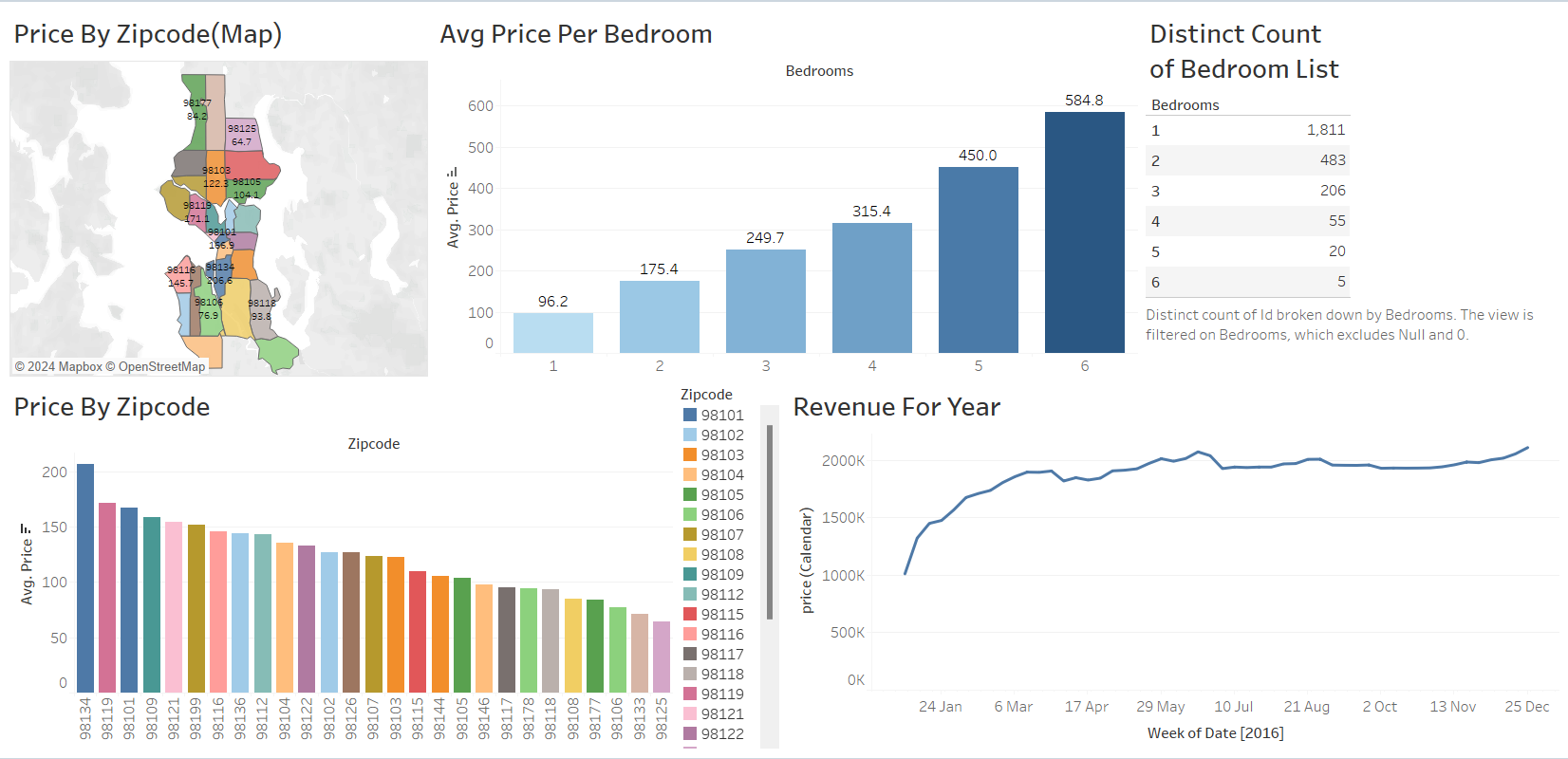Select the 98105 green swatch in Zipcode legend
Viewport: 1568px width, 759px height.
pos(690,494)
